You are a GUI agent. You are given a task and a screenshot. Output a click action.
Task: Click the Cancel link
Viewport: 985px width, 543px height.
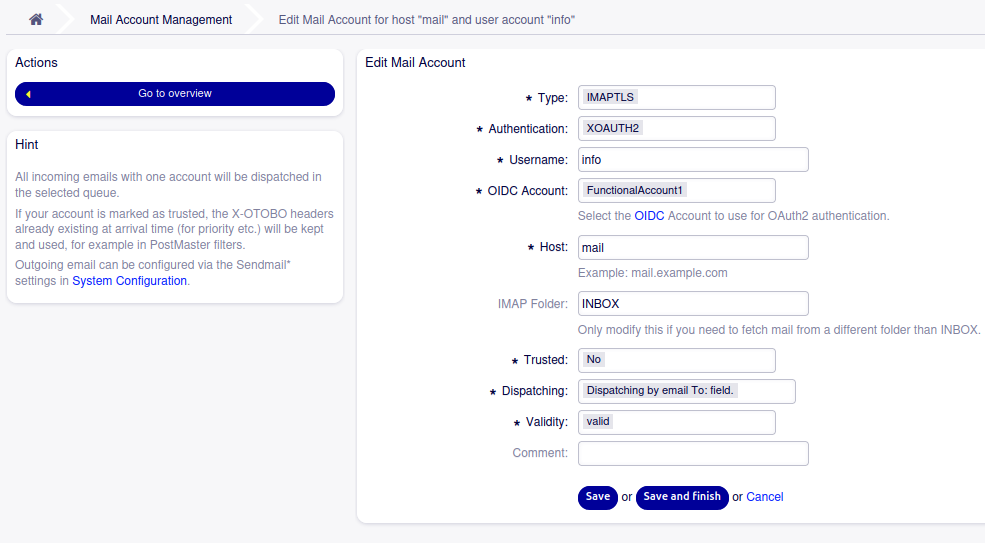[765, 497]
